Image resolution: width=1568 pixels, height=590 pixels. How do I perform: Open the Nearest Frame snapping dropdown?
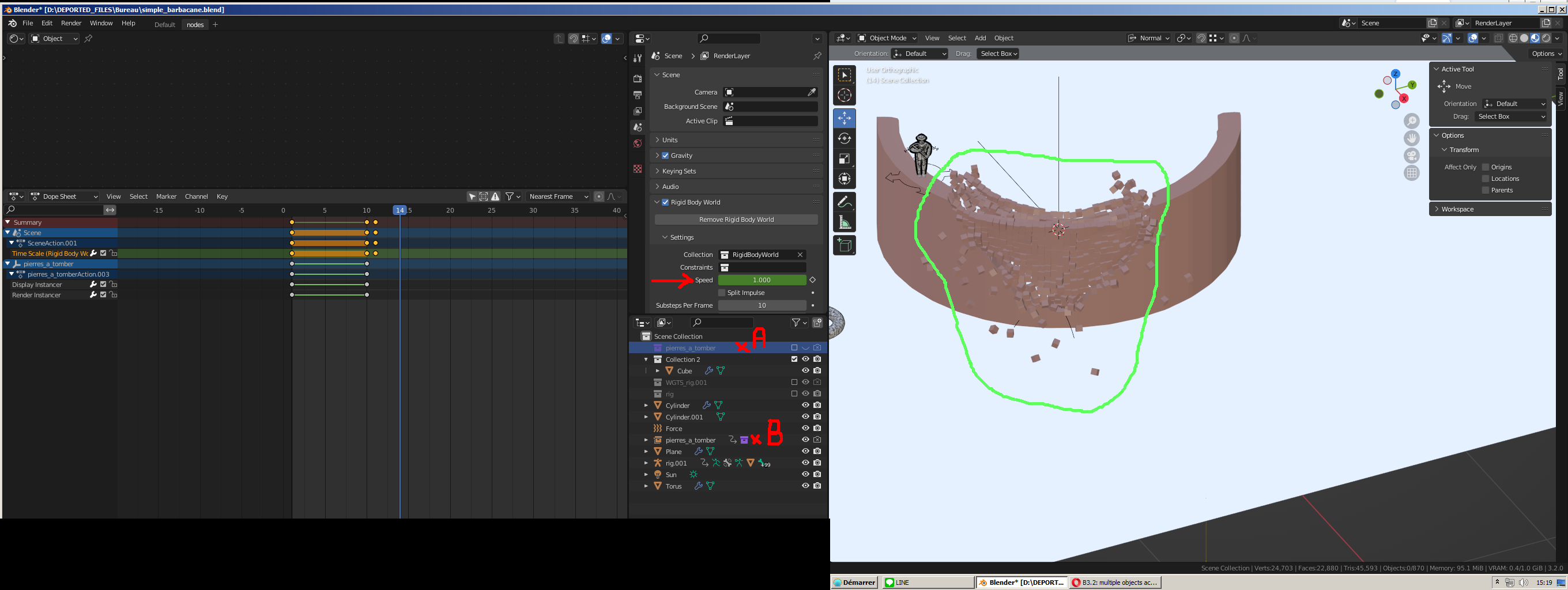click(x=558, y=196)
